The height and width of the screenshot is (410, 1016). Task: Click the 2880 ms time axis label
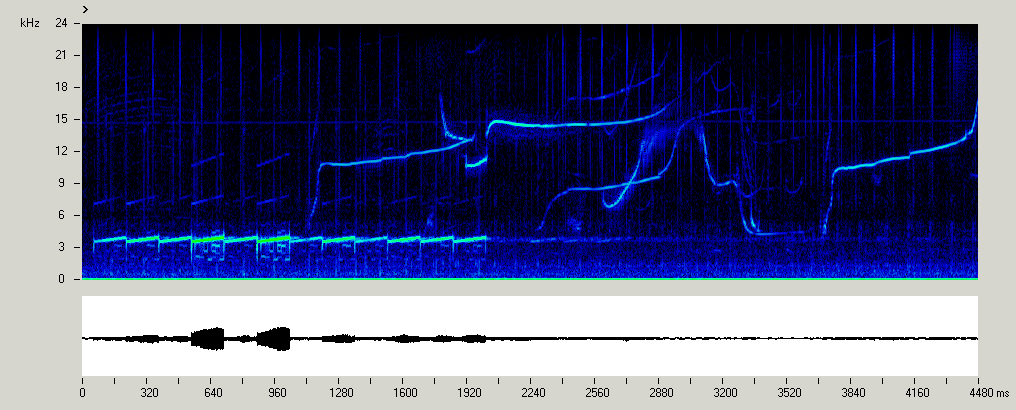(661, 393)
